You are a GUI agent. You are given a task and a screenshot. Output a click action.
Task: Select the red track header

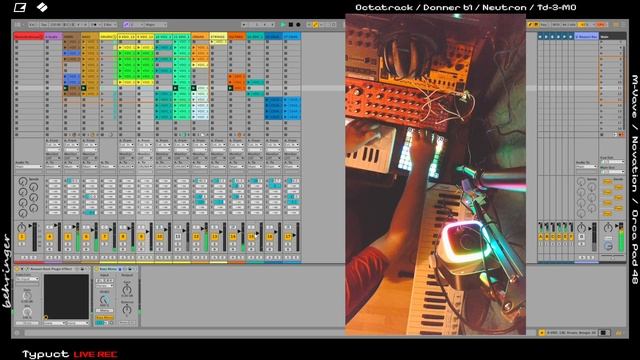tap(29, 36)
